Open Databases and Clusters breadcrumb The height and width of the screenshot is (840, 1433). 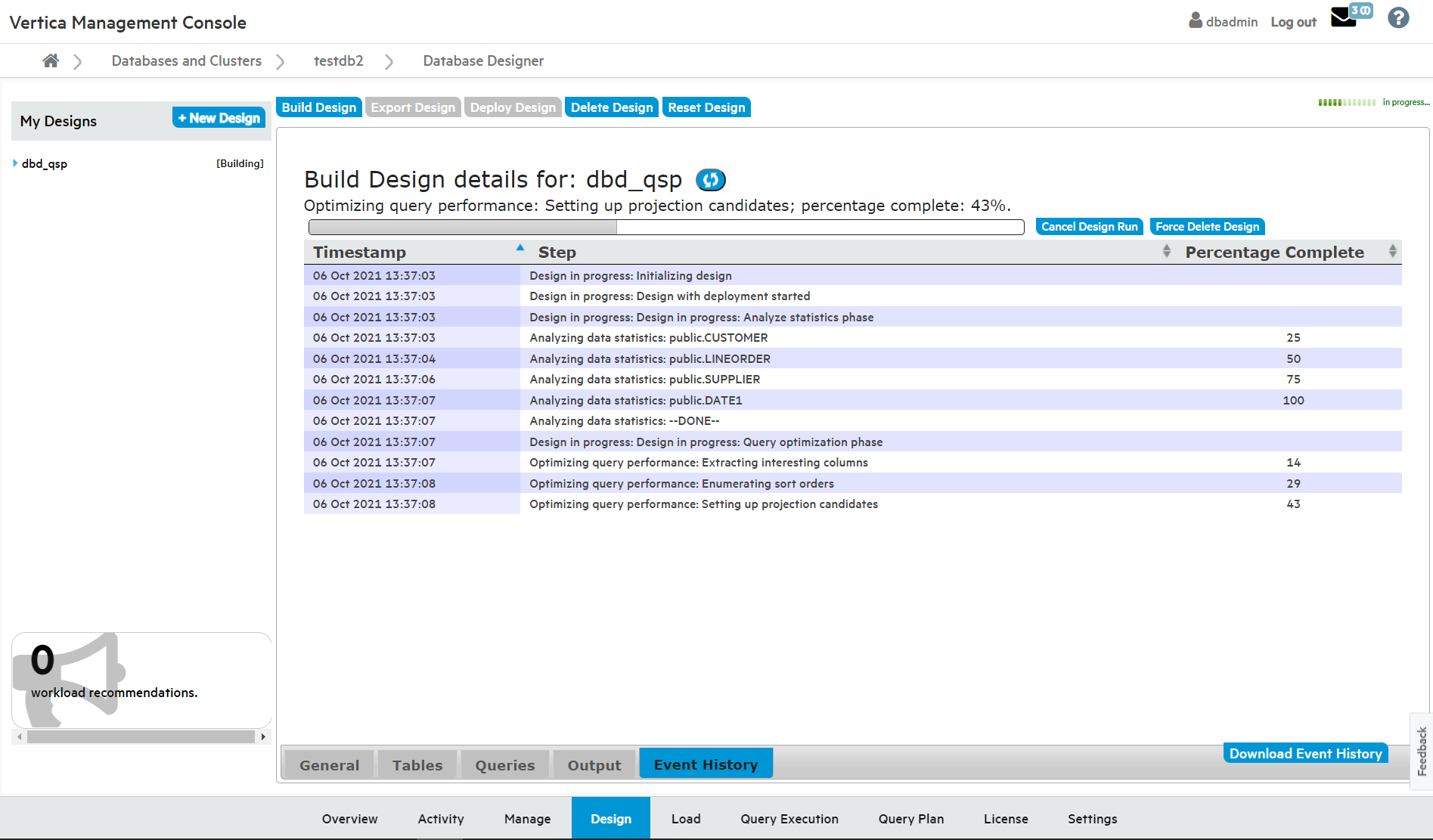tap(187, 60)
